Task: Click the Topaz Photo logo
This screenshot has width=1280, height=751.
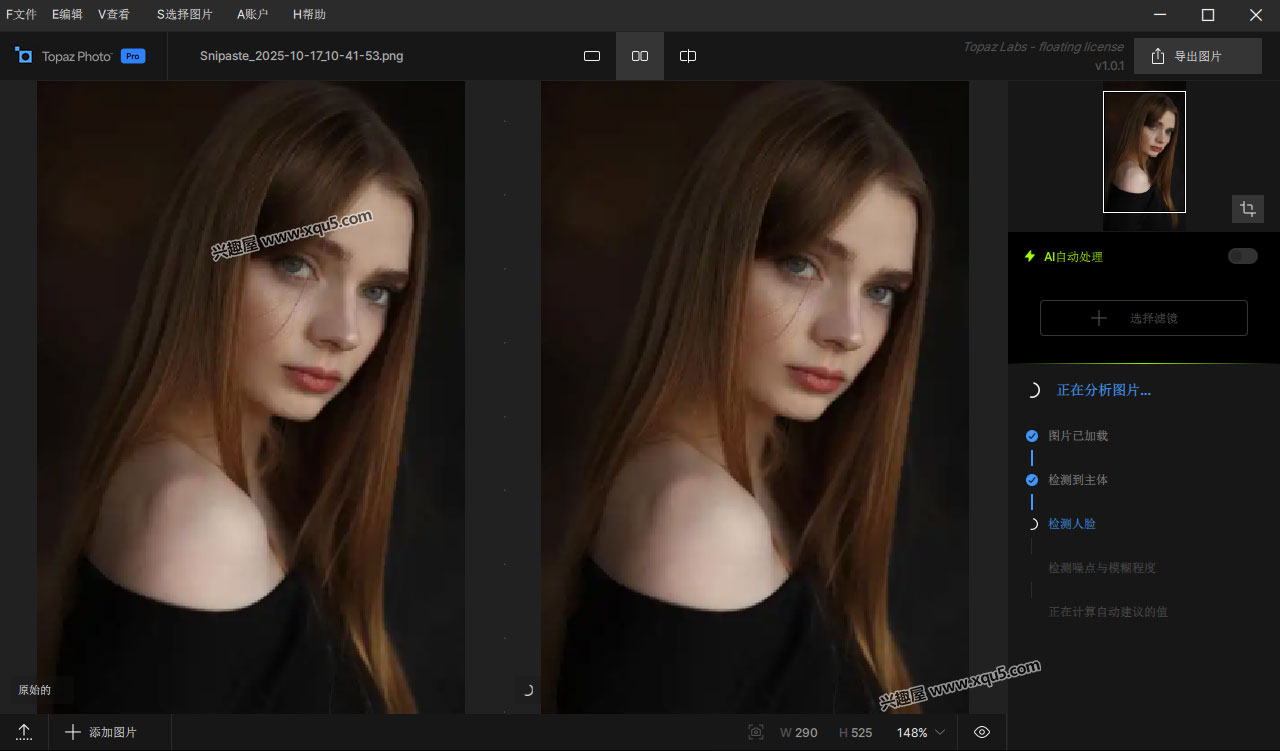Action: pos(24,56)
